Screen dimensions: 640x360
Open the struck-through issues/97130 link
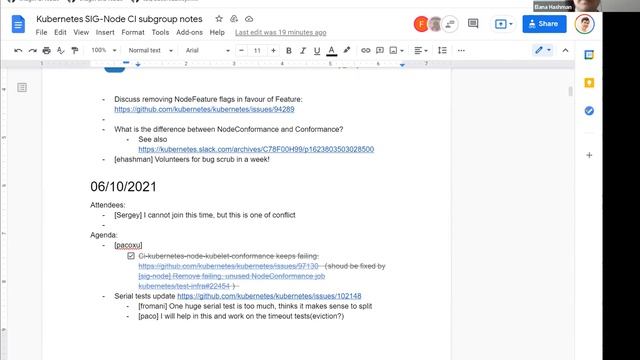tap(228, 266)
